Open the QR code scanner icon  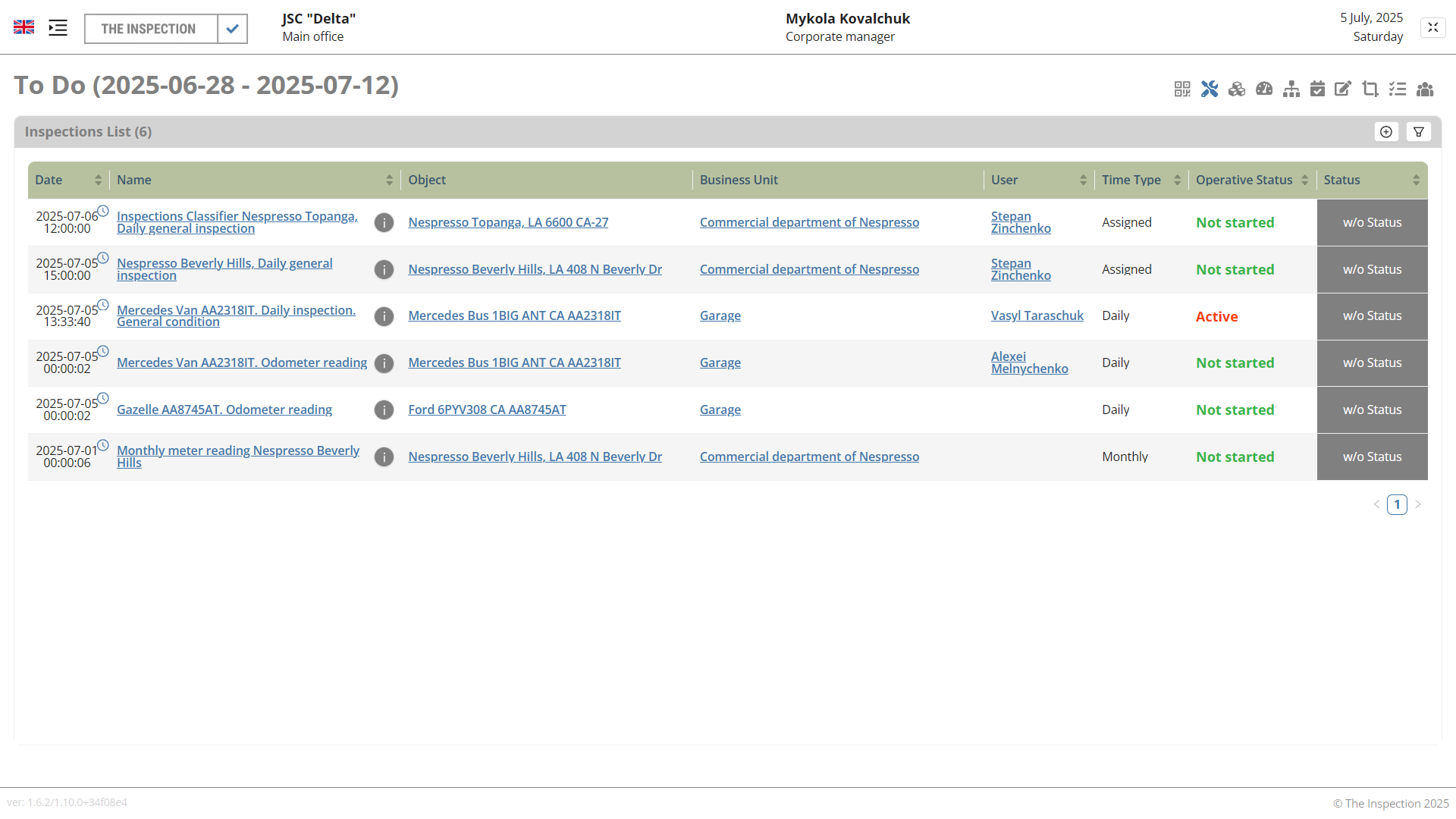[x=1181, y=89]
